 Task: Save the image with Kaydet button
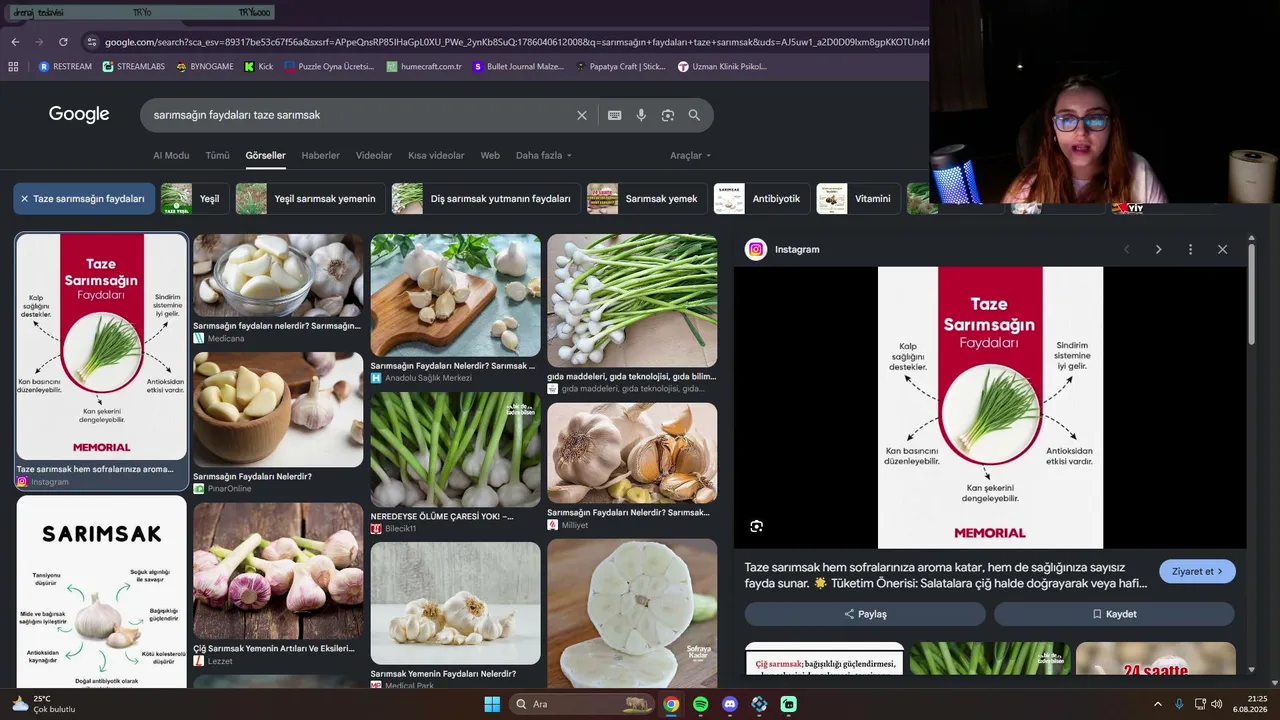tap(1114, 614)
